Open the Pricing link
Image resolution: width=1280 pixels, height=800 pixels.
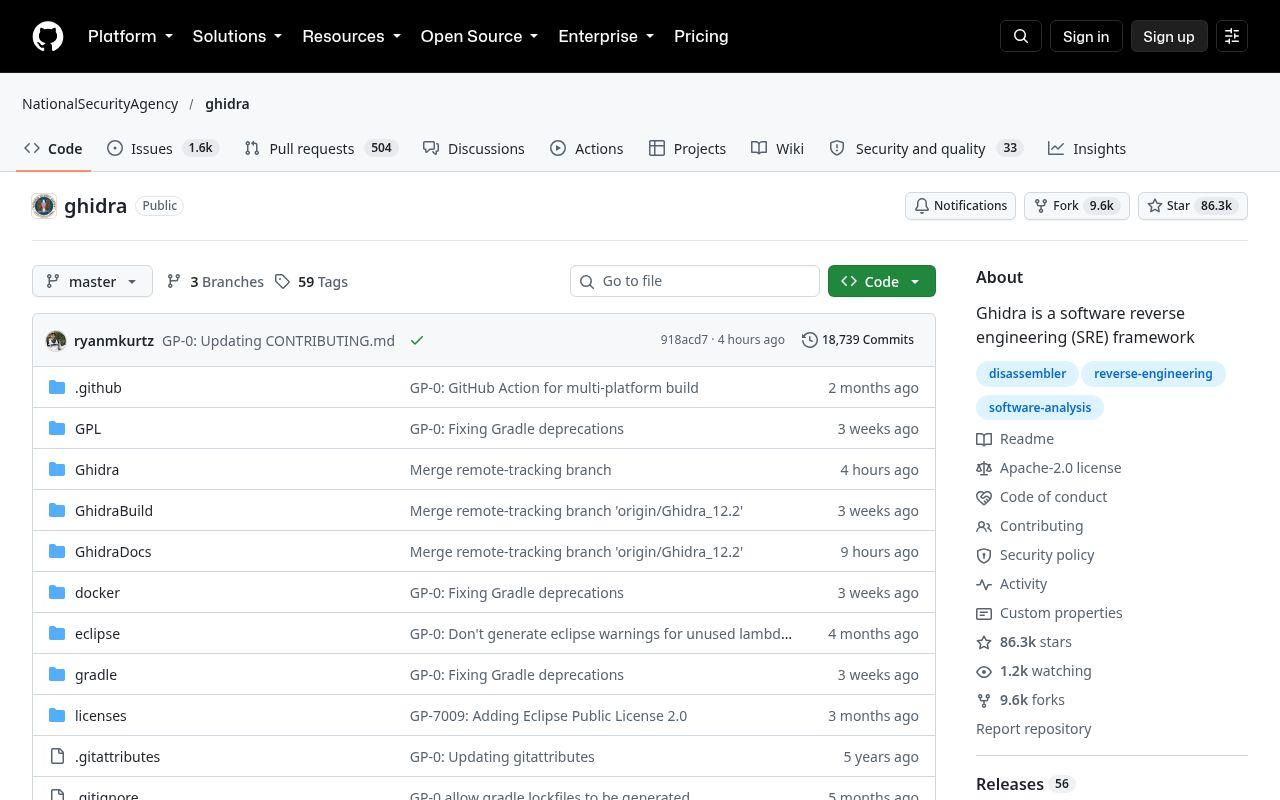[x=701, y=36]
